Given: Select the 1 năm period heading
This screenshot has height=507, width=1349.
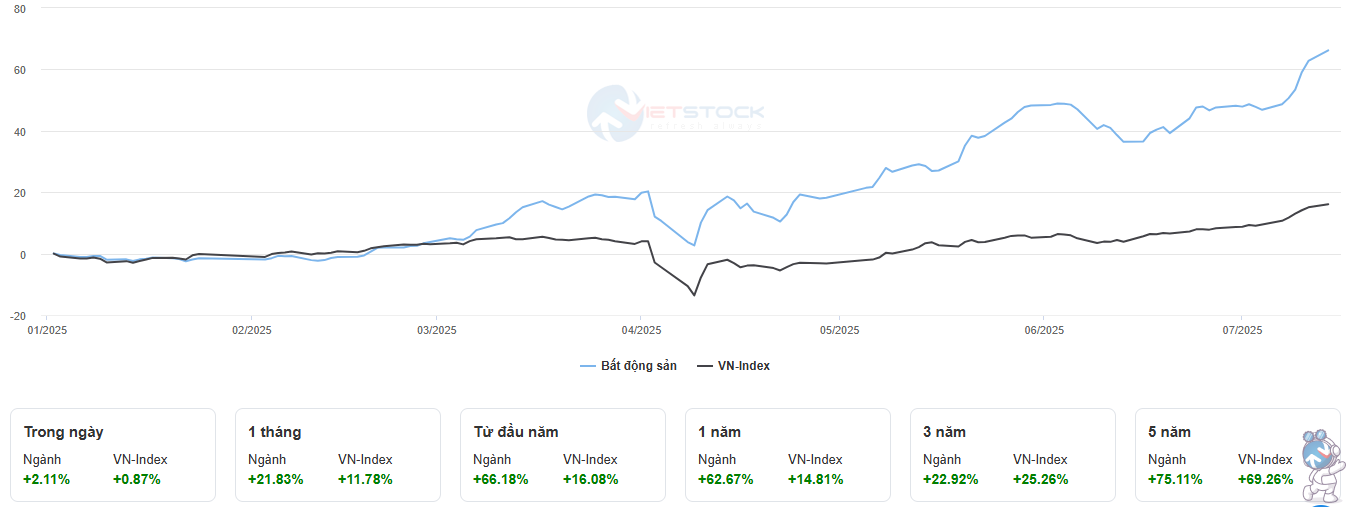Looking at the screenshot, I should [x=719, y=432].
